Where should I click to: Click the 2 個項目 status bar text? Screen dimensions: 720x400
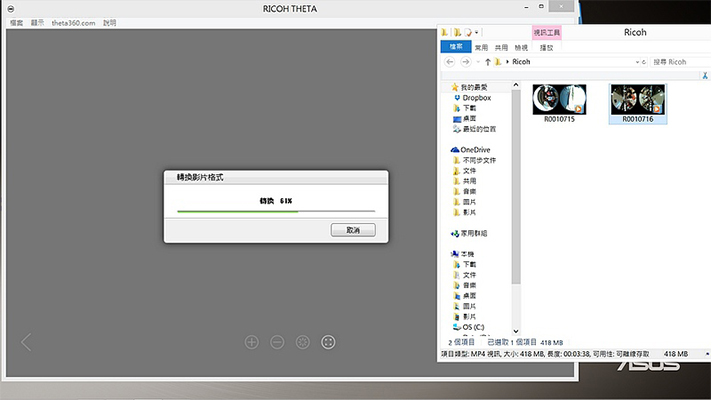point(461,342)
